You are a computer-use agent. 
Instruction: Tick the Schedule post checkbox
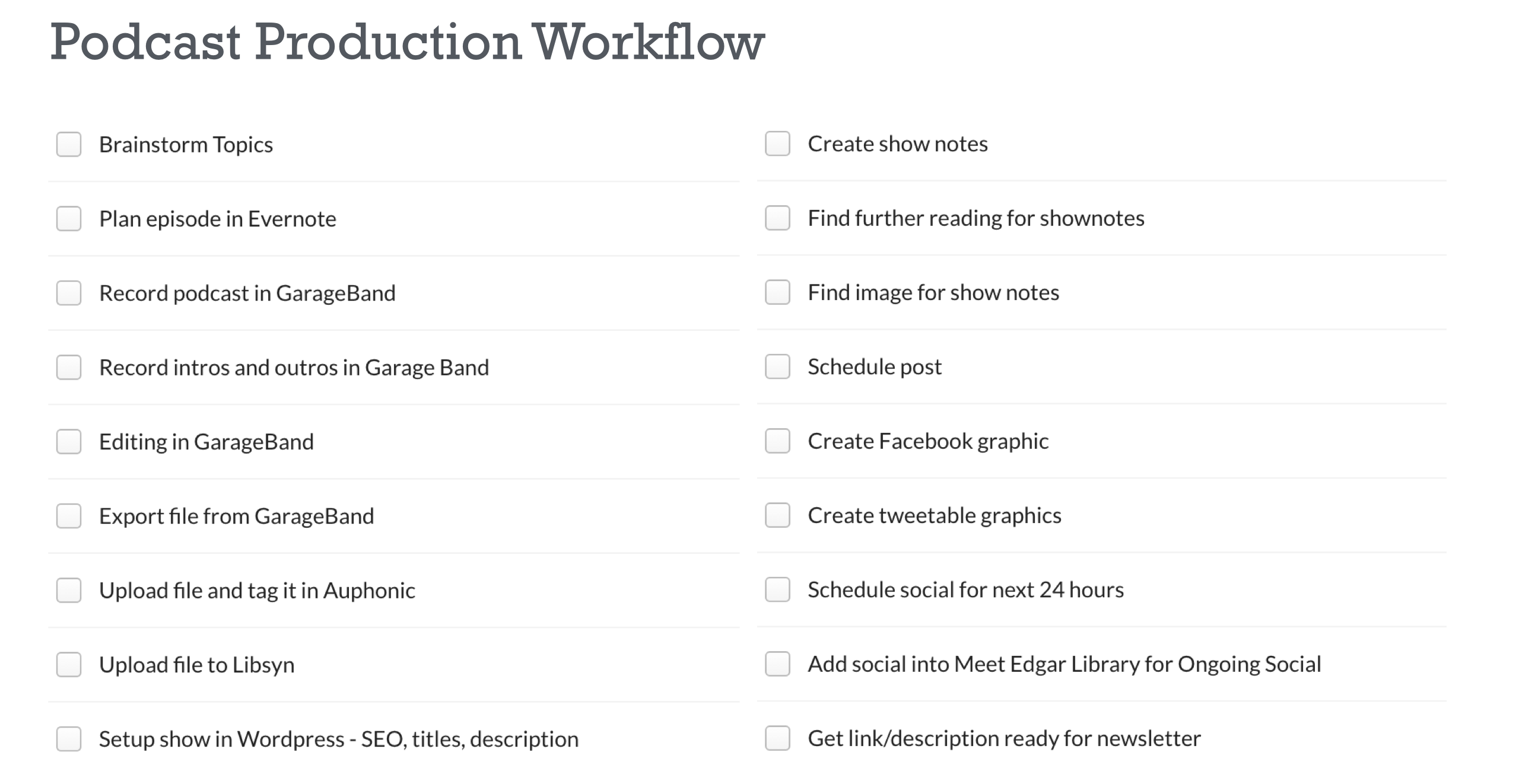click(777, 366)
